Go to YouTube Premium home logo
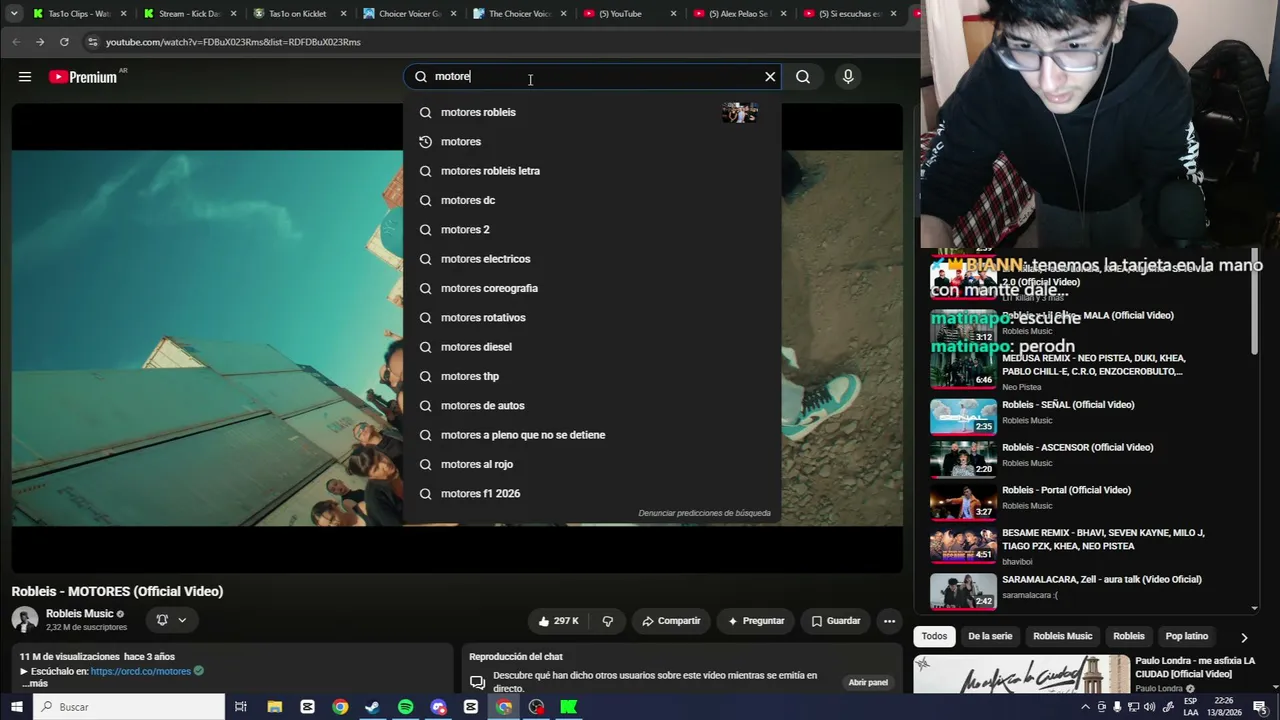This screenshot has width=1280, height=720. tap(83, 77)
